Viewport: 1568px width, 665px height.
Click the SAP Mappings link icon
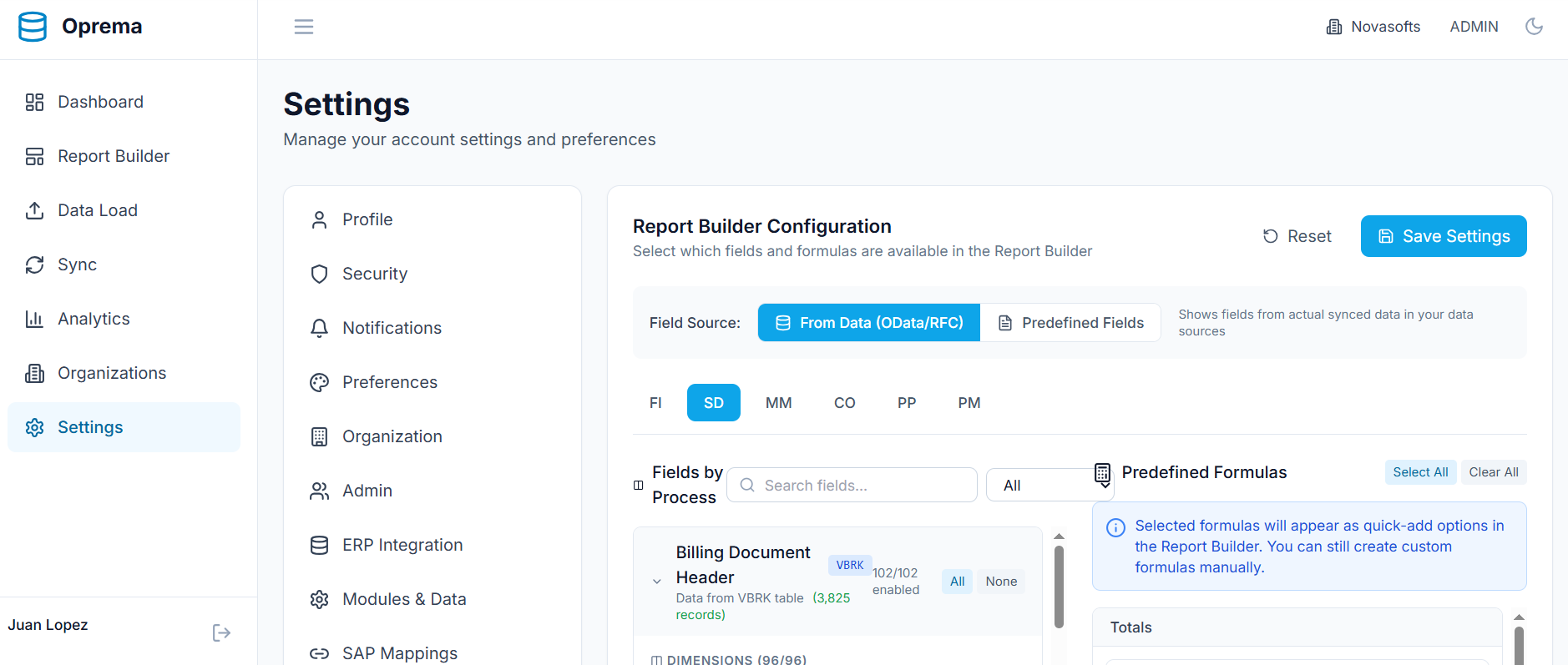tap(319, 653)
